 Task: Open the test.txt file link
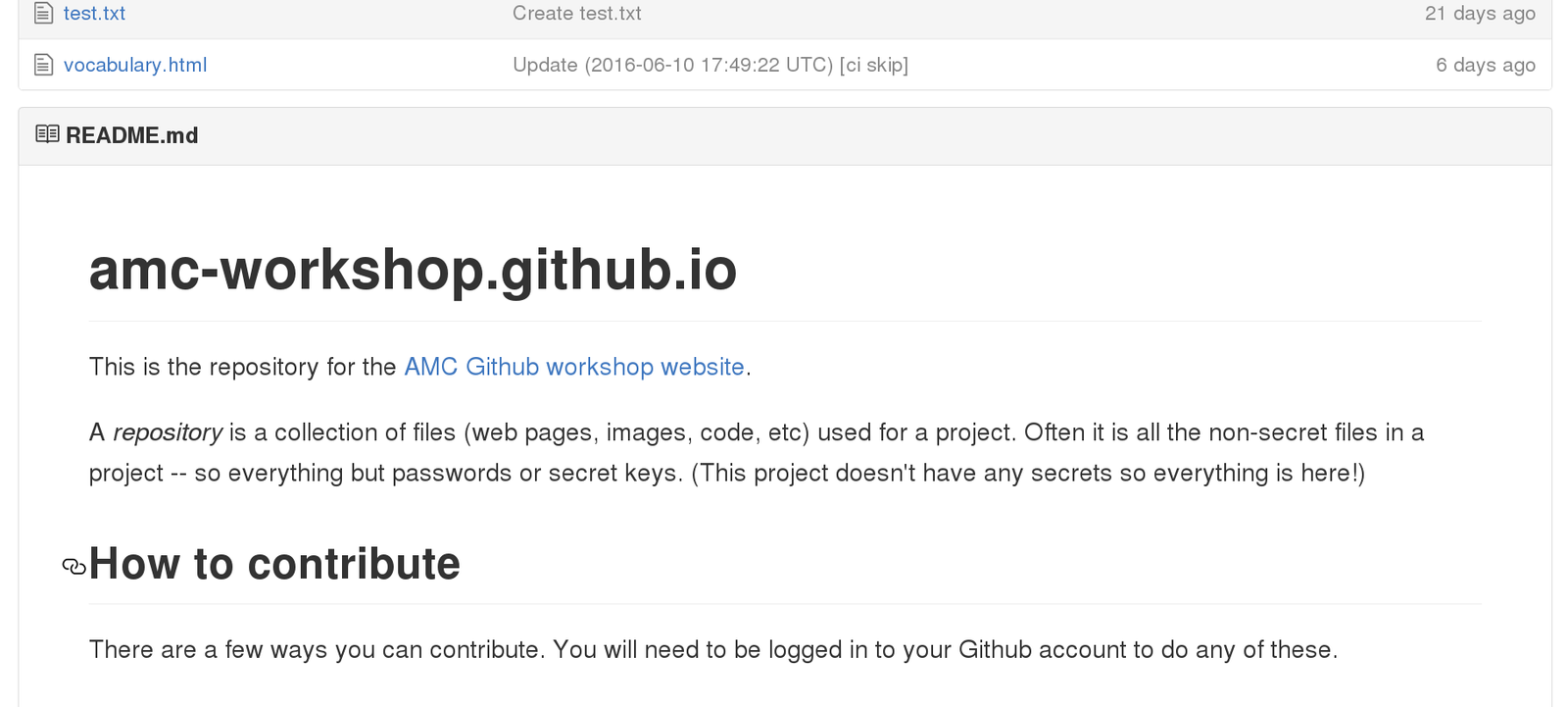(x=94, y=14)
